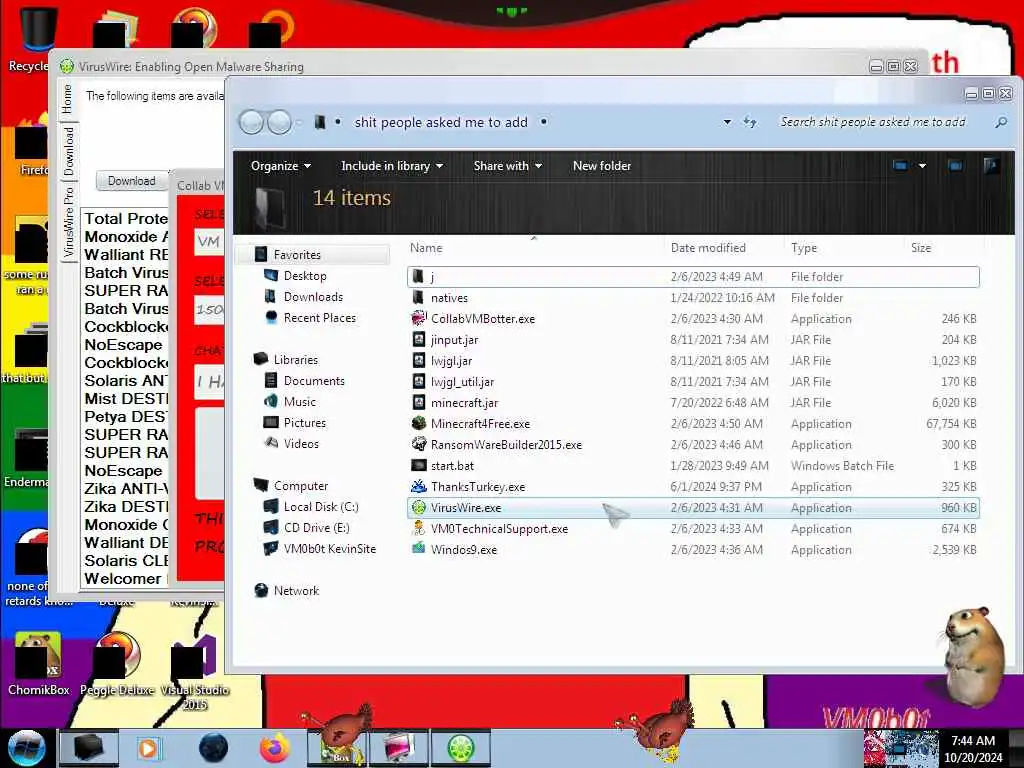The image size is (1024, 768).
Task: Select the VirusWire.exe file icon
Action: pyautogui.click(x=419, y=507)
